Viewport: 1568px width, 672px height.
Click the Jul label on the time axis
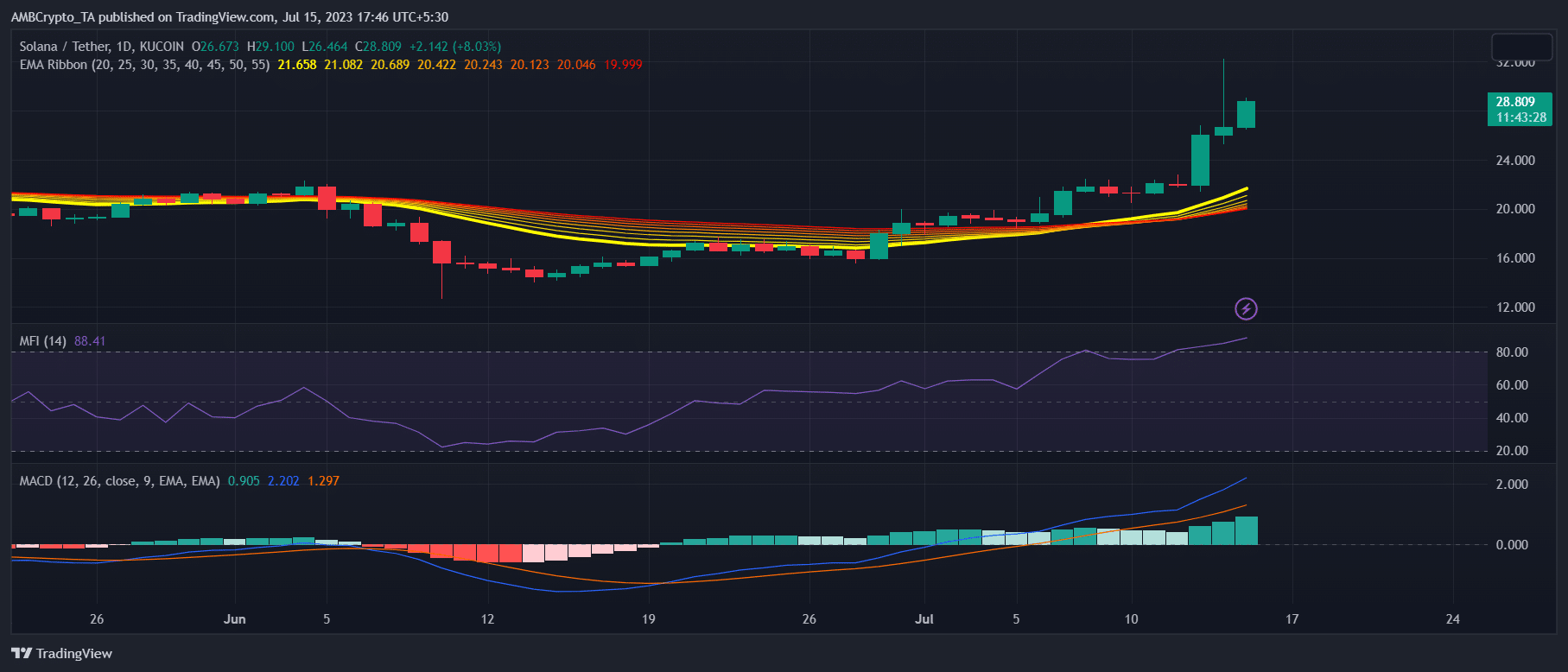[x=924, y=619]
